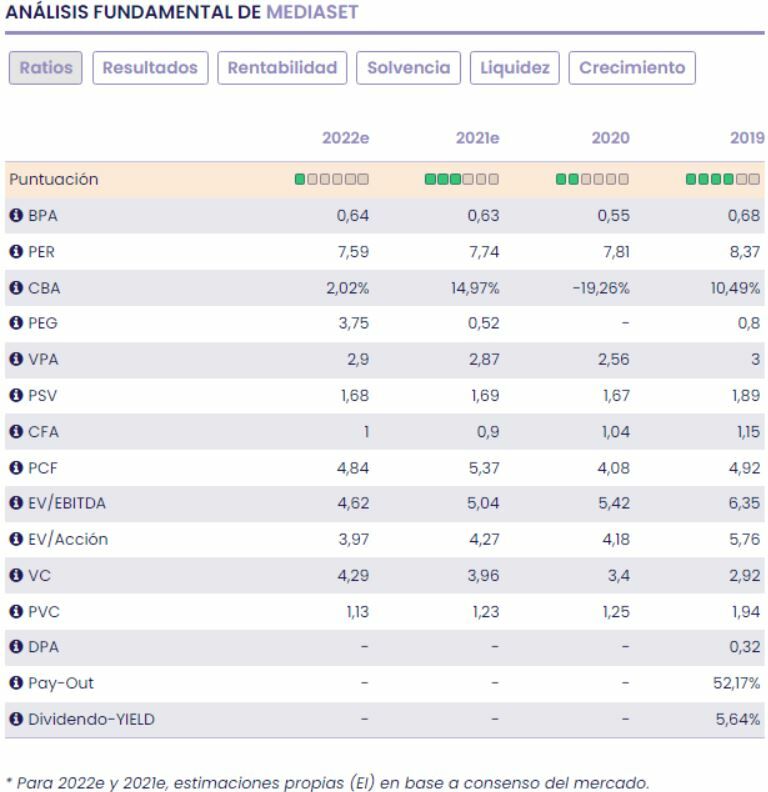
Task: Go to the Liquidez tab
Action: click(x=515, y=68)
